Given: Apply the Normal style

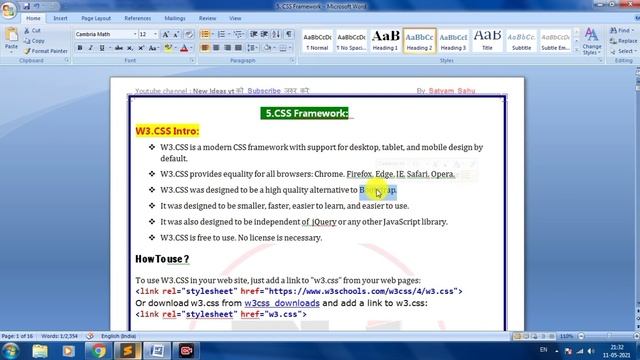Looking at the screenshot, I should point(317,40).
